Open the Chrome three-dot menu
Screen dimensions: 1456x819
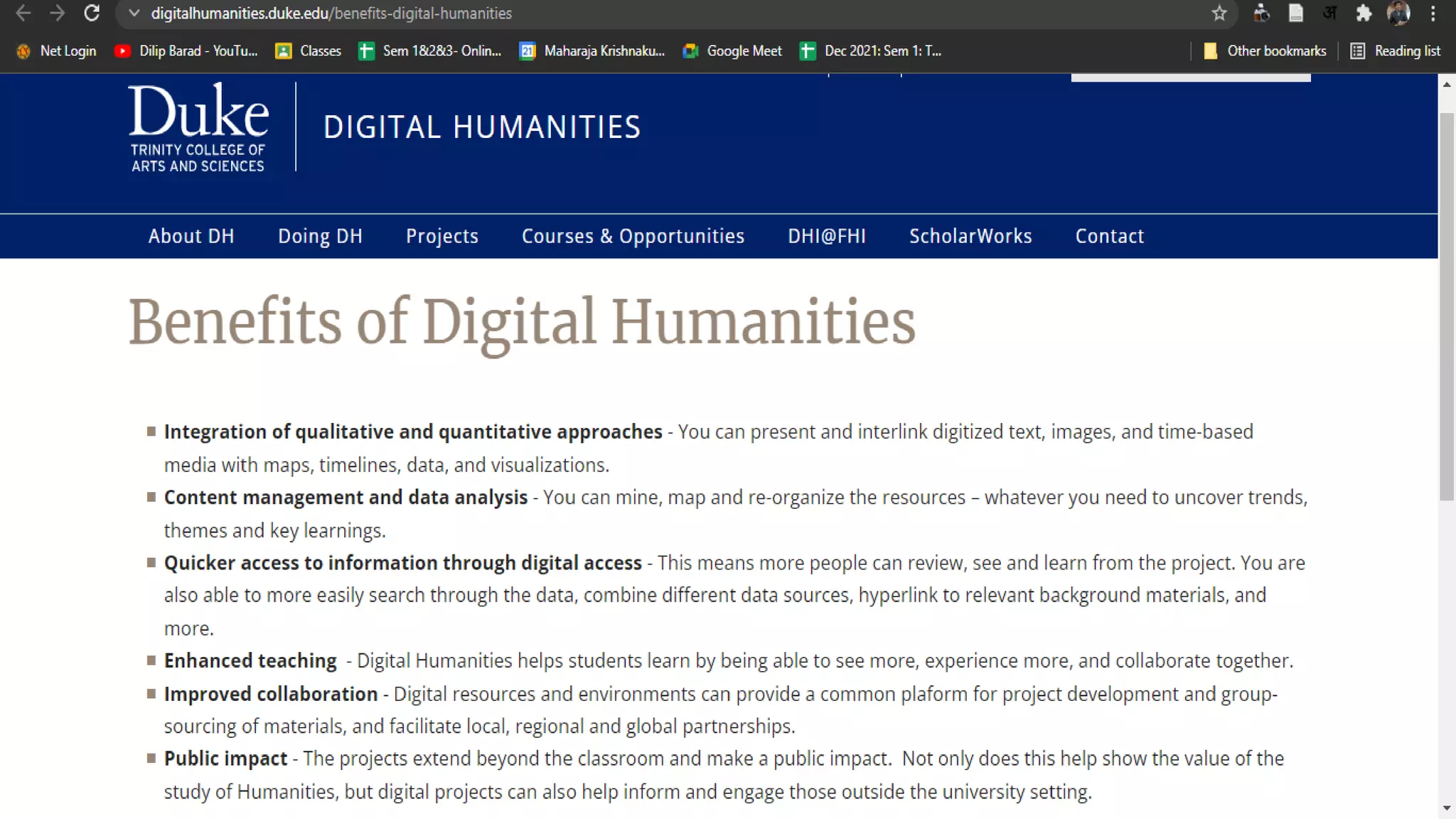(1433, 14)
